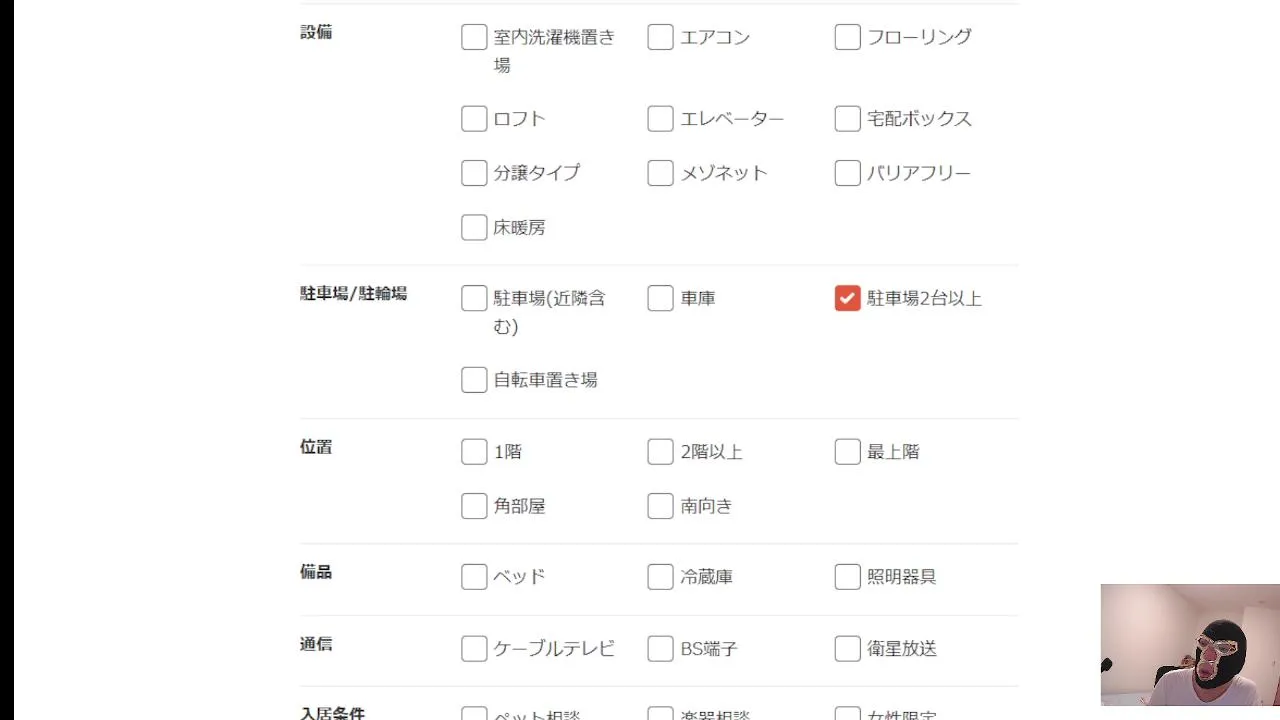The image size is (1280, 720).
Task: Check the 最上階 option
Action: click(847, 452)
